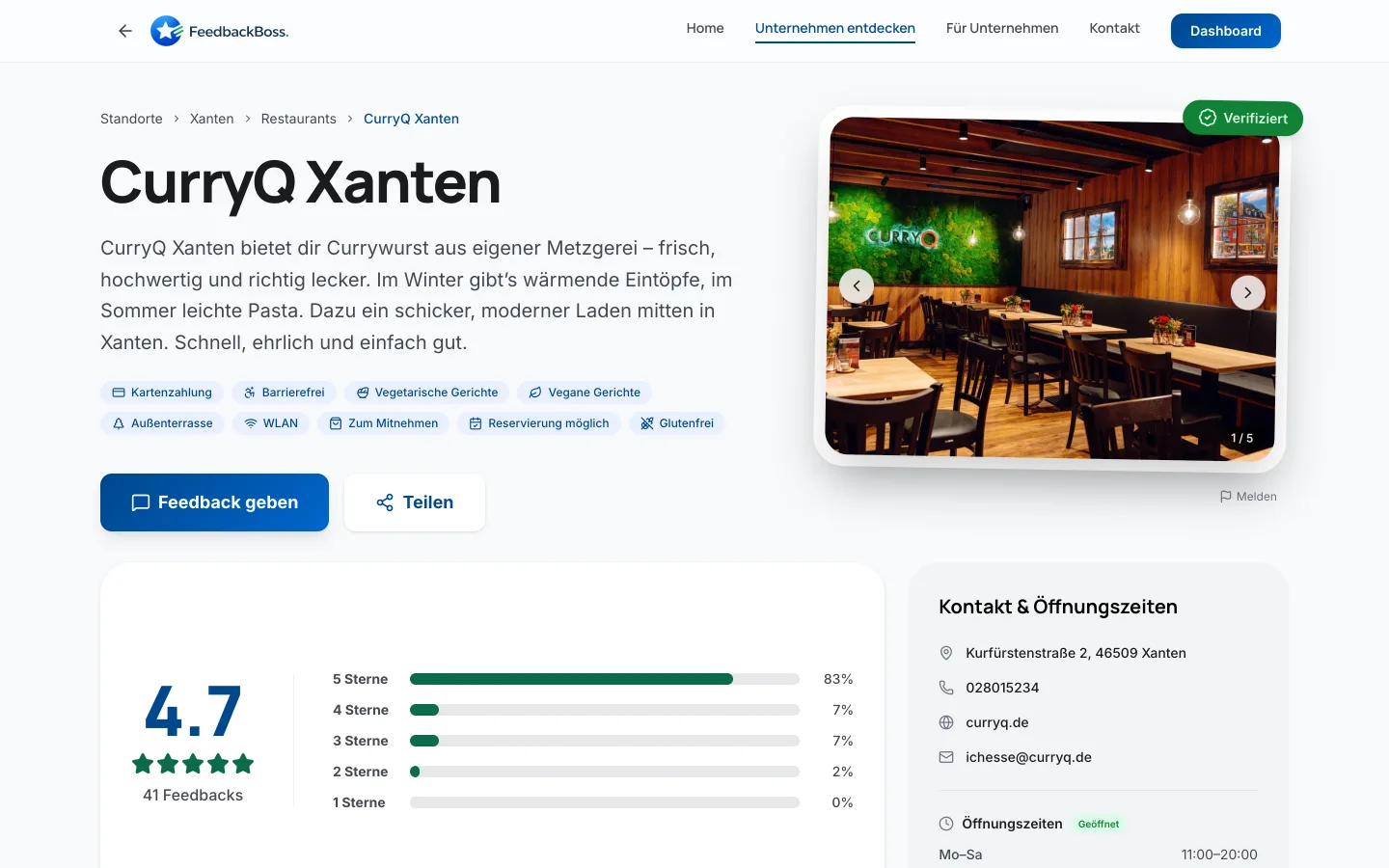Click the five-star rating under 4.7
Image resolution: width=1389 pixels, height=868 pixels.
[193, 764]
